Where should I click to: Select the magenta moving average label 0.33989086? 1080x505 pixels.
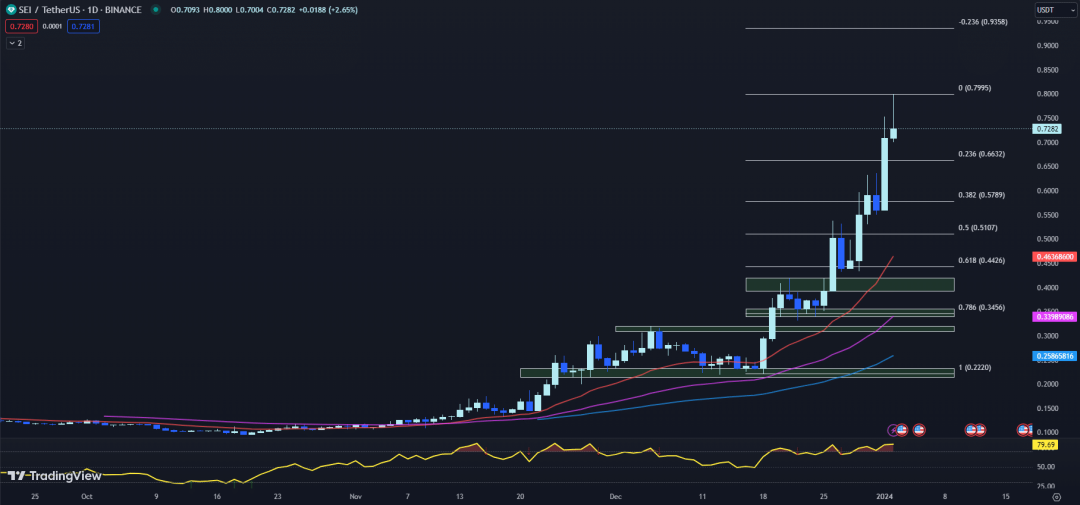click(1054, 317)
